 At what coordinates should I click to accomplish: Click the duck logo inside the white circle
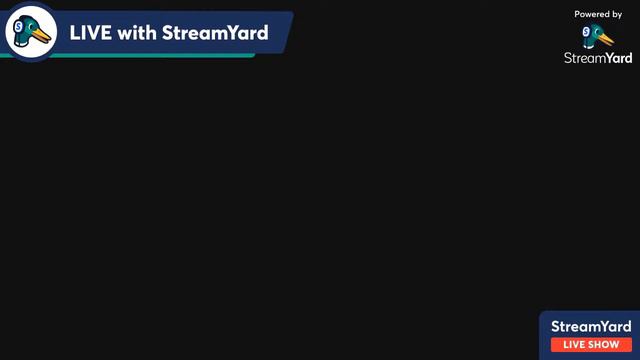[31, 31]
